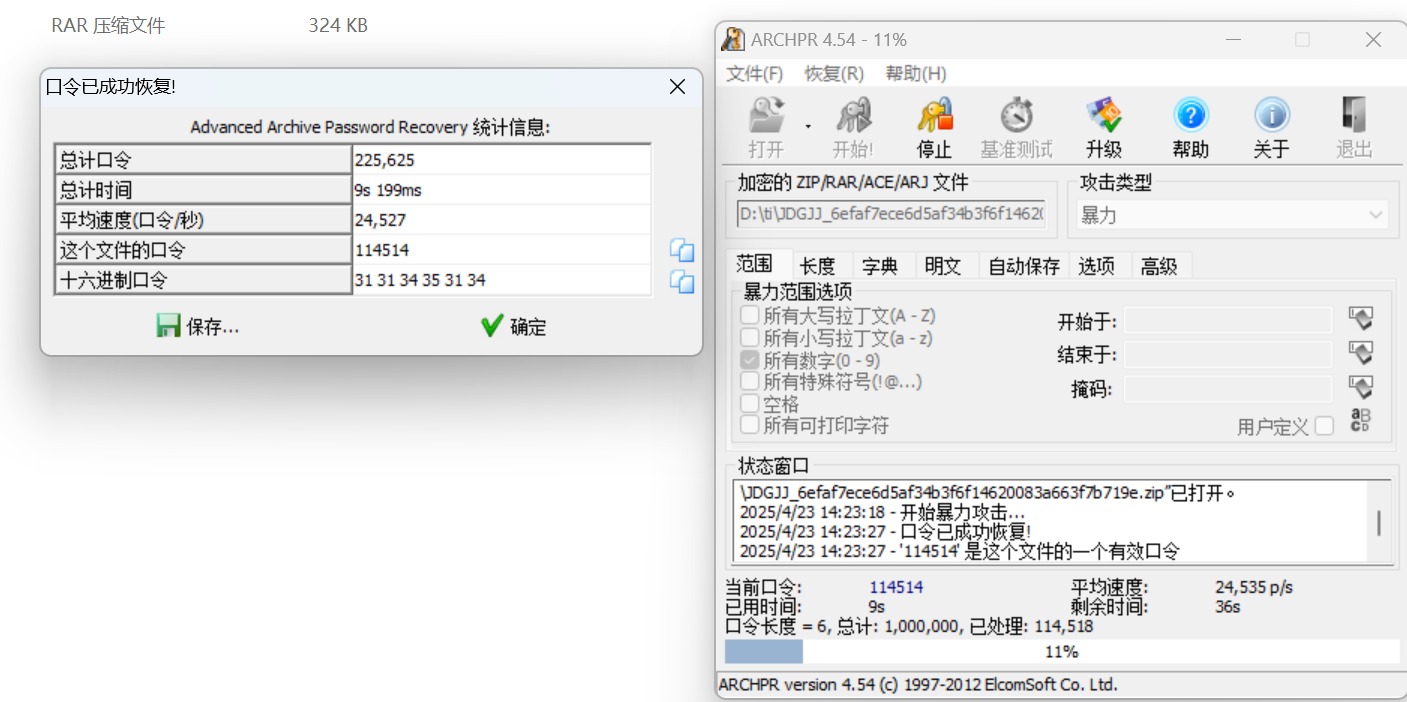Click the 开始于 input field
This screenshot has height=702, width=1407.
pos(1228,320)
